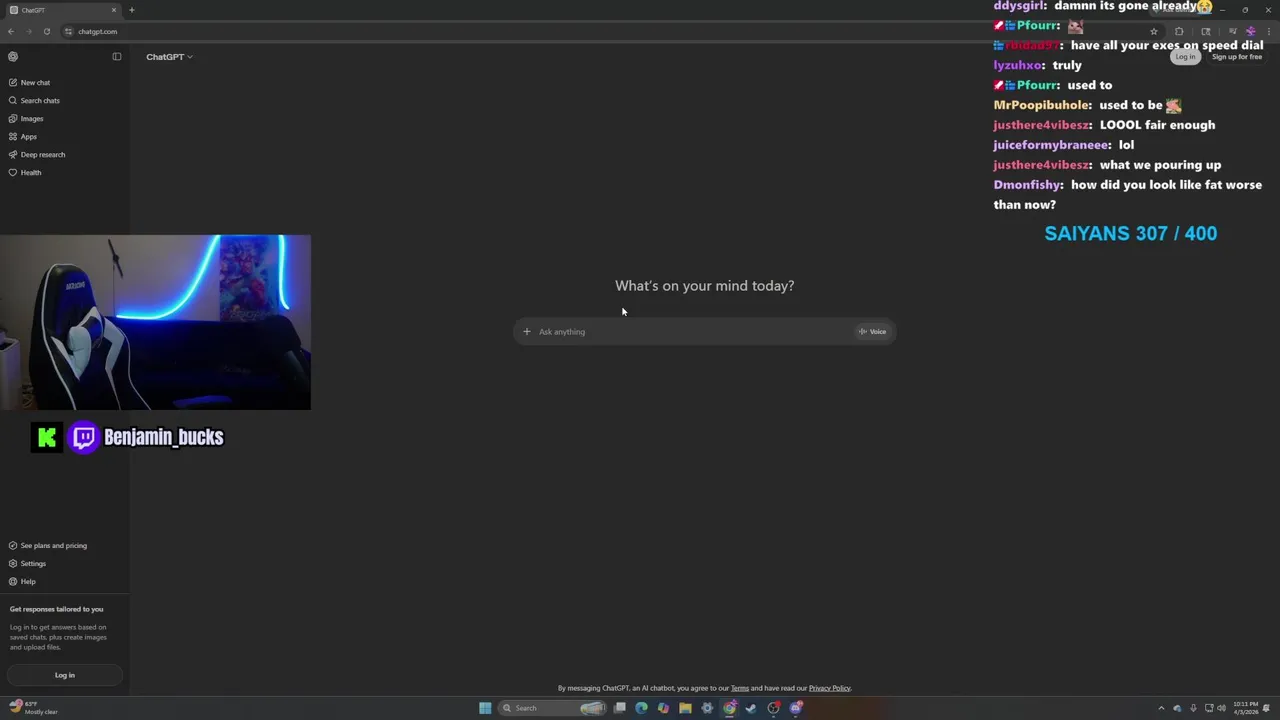Show hidden system tray icons
The image size is (1280, 720).
coord(1161,708)
